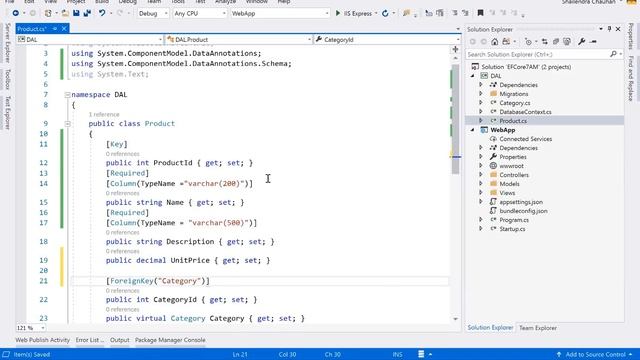
Task: Open the Properties side tab
Action: 631,36
